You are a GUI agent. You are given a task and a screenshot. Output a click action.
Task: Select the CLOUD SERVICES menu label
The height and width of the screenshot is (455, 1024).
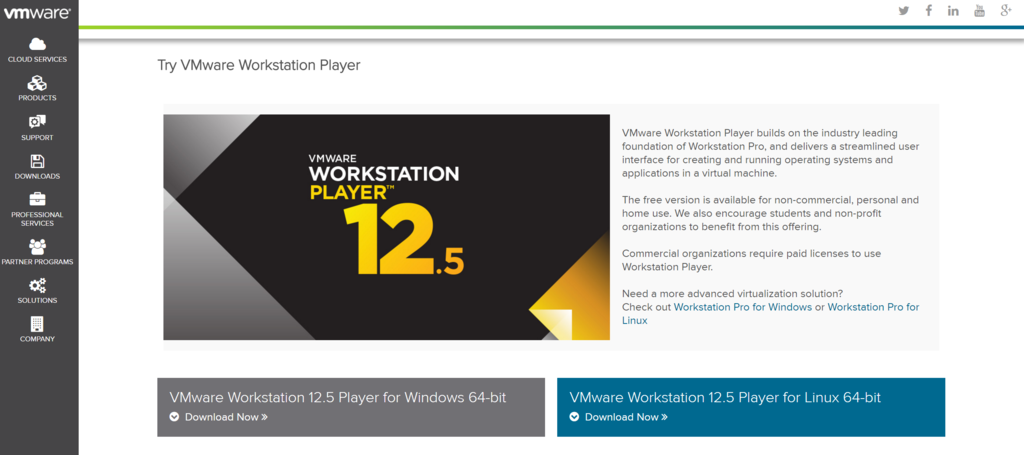tap(37, 59)
